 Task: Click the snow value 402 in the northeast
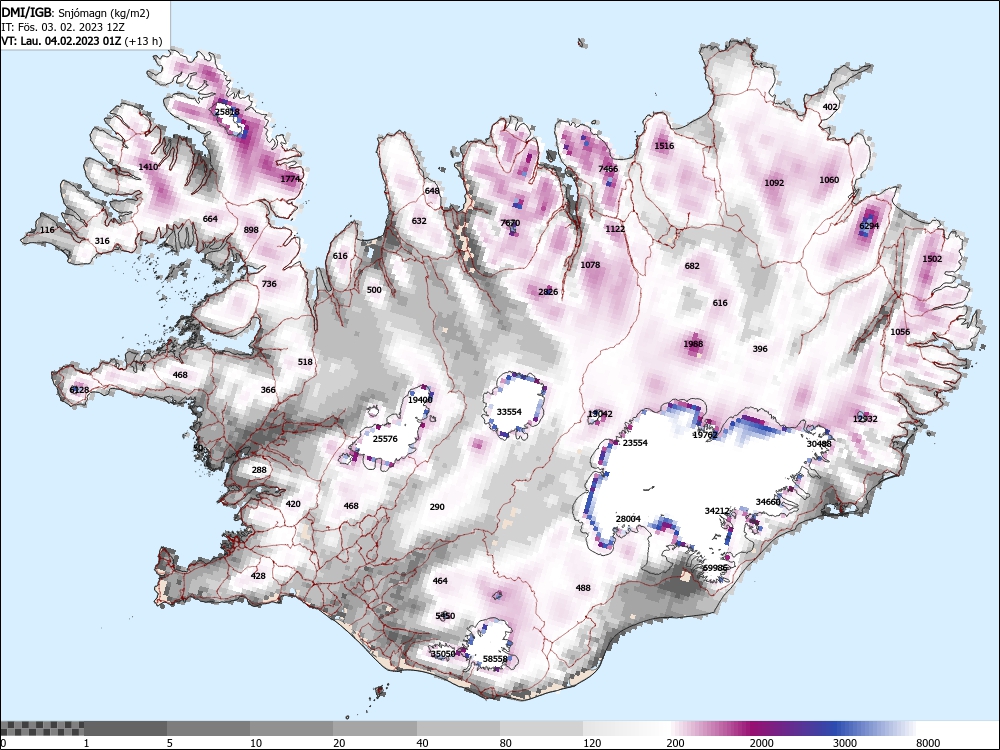[x=830, y=107]
